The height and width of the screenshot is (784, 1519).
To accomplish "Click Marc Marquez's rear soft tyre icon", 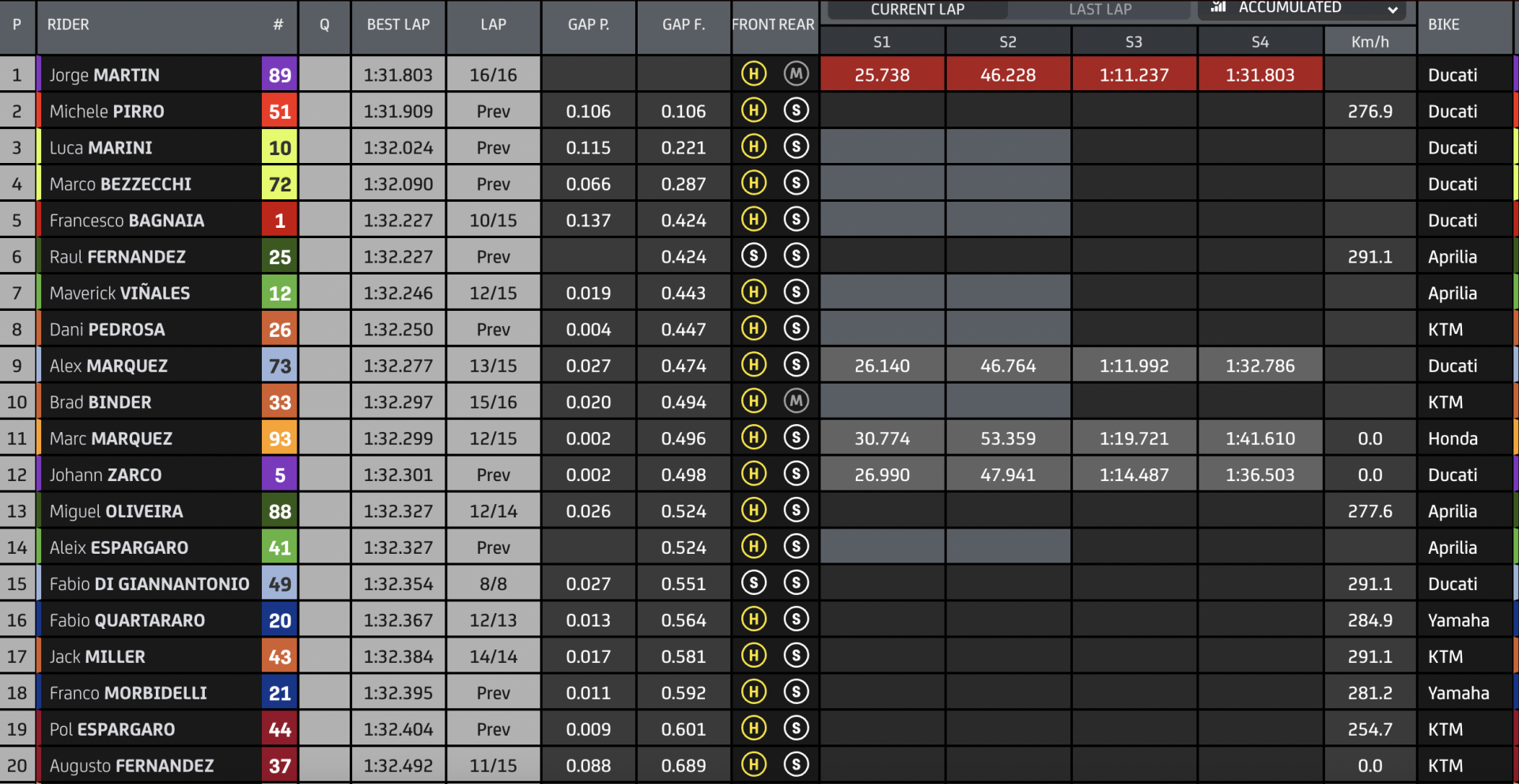I will (796, 438).
